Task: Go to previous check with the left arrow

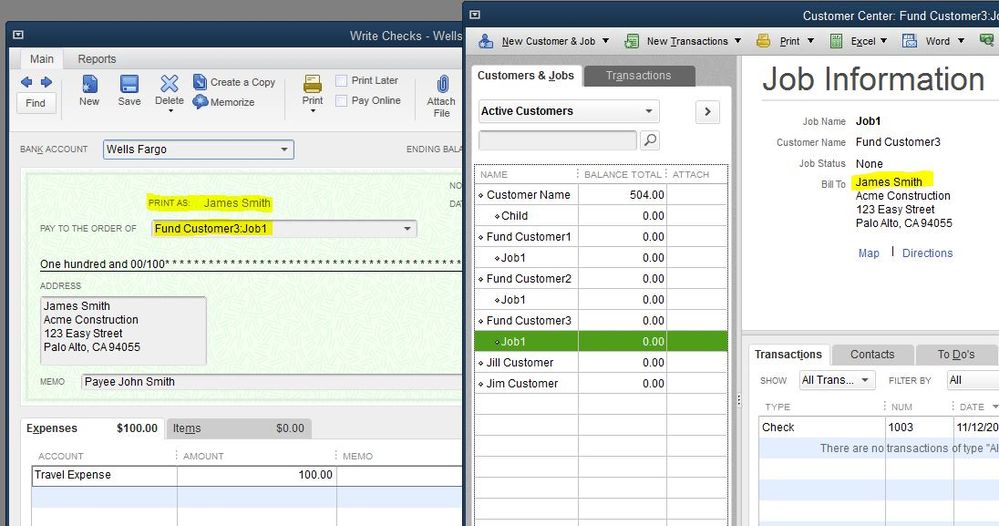Action: coord(26,82)
